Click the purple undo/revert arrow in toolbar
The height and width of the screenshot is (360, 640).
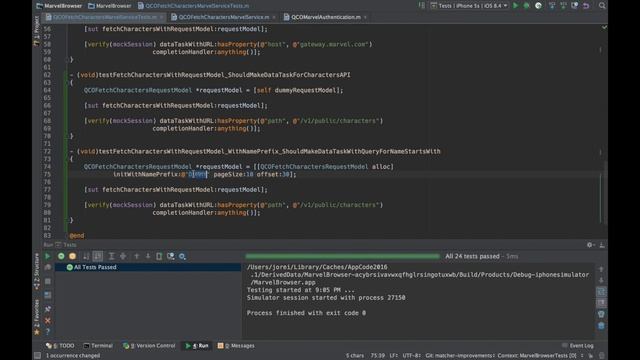click(x=586, y=6)
